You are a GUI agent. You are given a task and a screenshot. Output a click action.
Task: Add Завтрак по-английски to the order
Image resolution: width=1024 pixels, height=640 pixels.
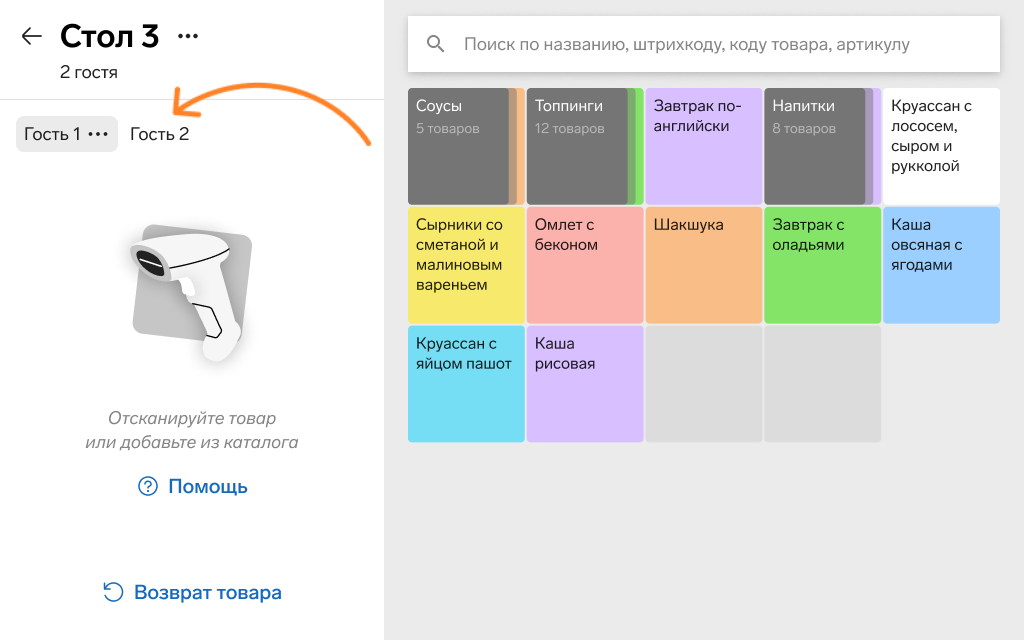(x=703, y=146)
